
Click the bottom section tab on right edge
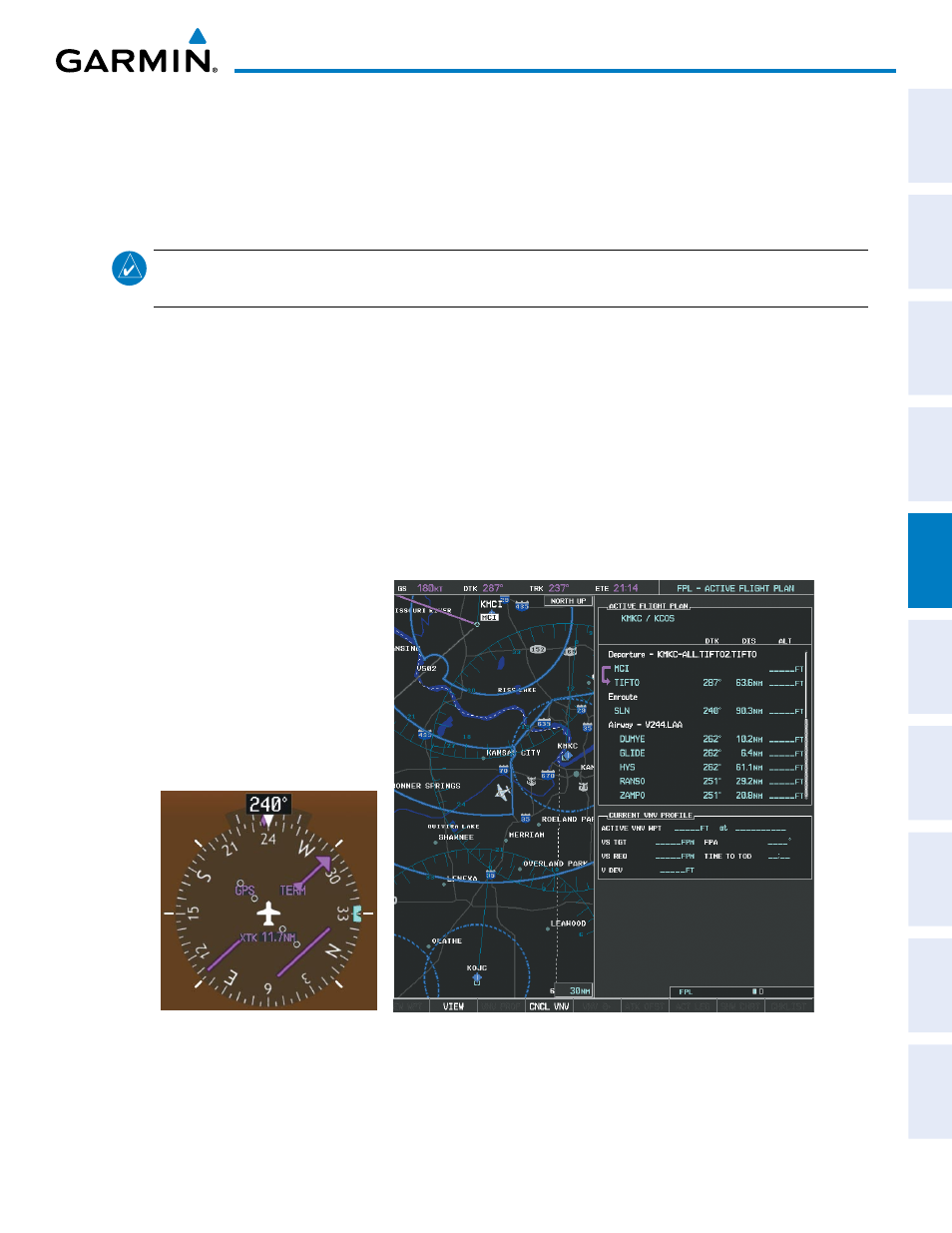930,1091
